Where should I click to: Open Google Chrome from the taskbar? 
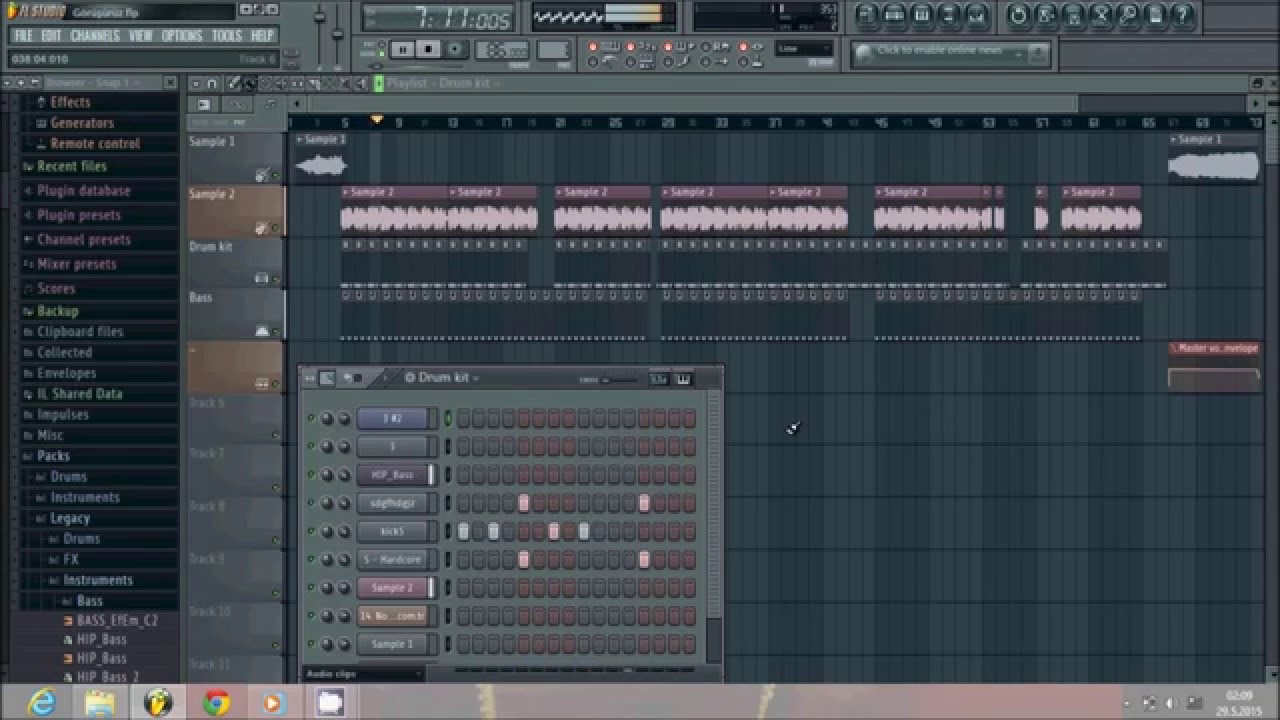pos(216,703)
